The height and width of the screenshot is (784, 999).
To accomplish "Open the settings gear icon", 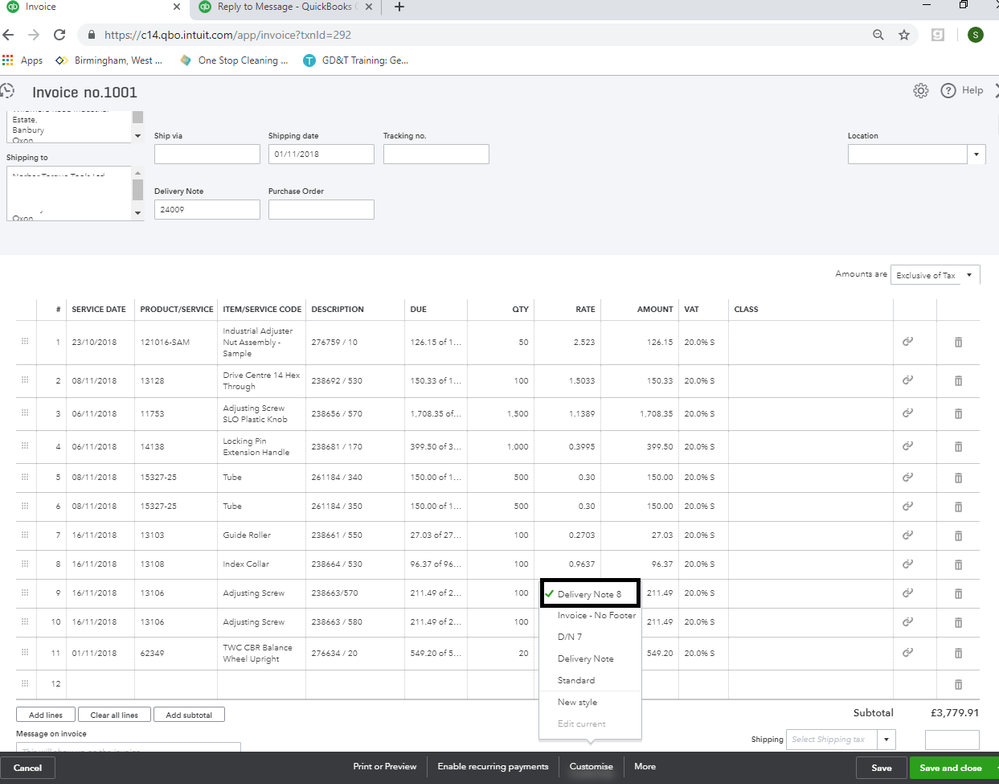I will 920,90.
